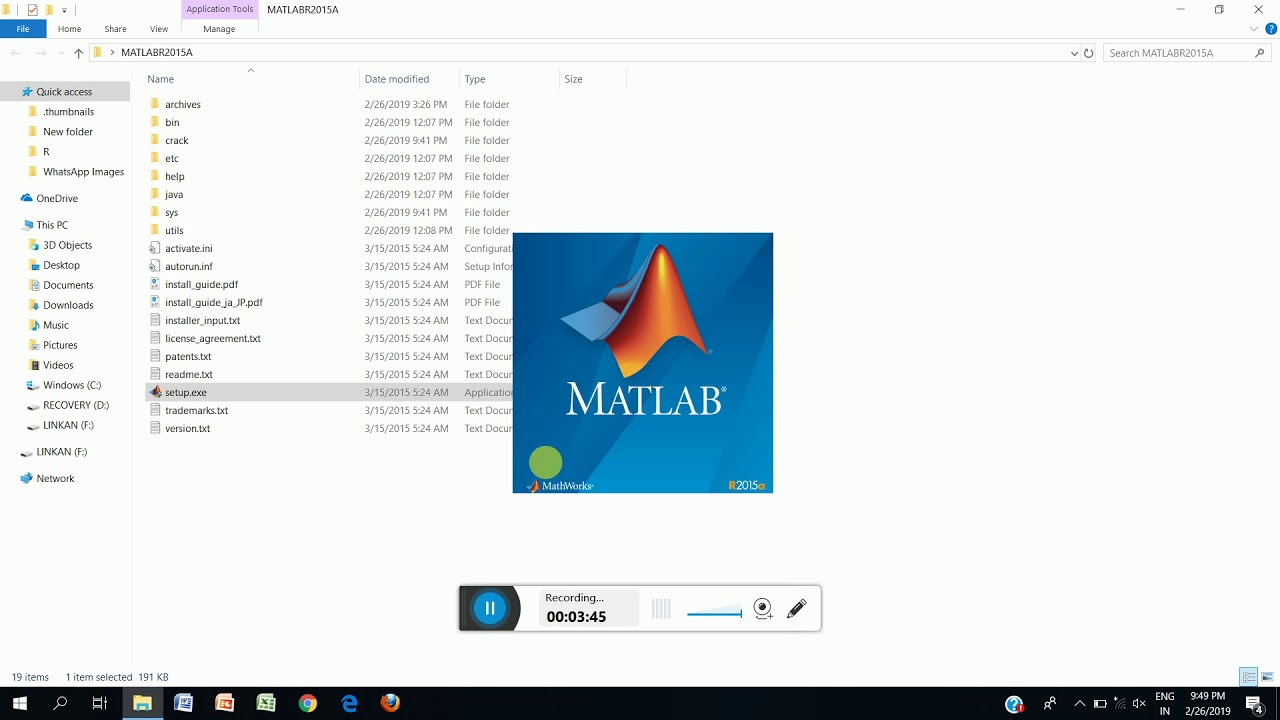Screen dimensions: 1280x720
Task: Click the search magnifier icon
Action: click(x=1260, y=53)
